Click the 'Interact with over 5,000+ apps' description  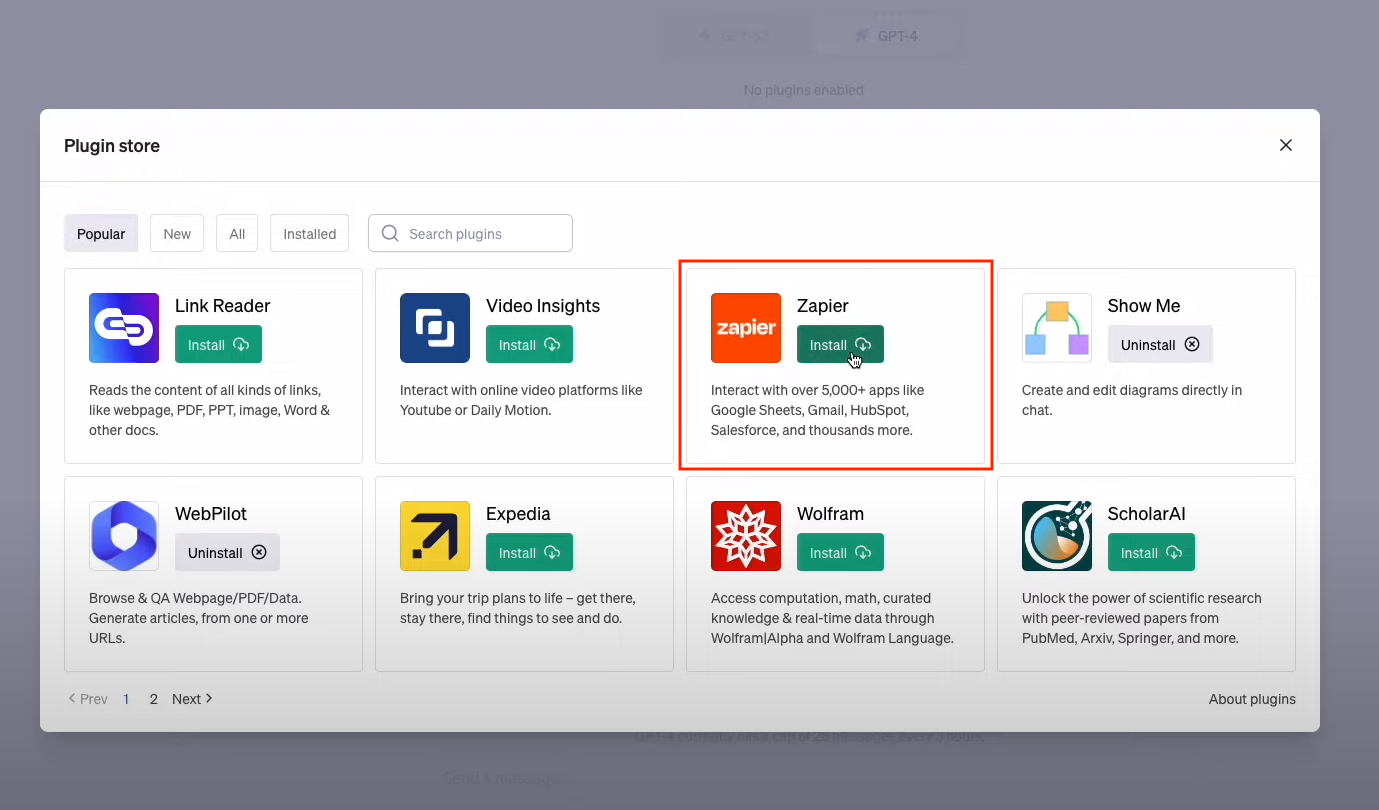(x=818, y=410)
